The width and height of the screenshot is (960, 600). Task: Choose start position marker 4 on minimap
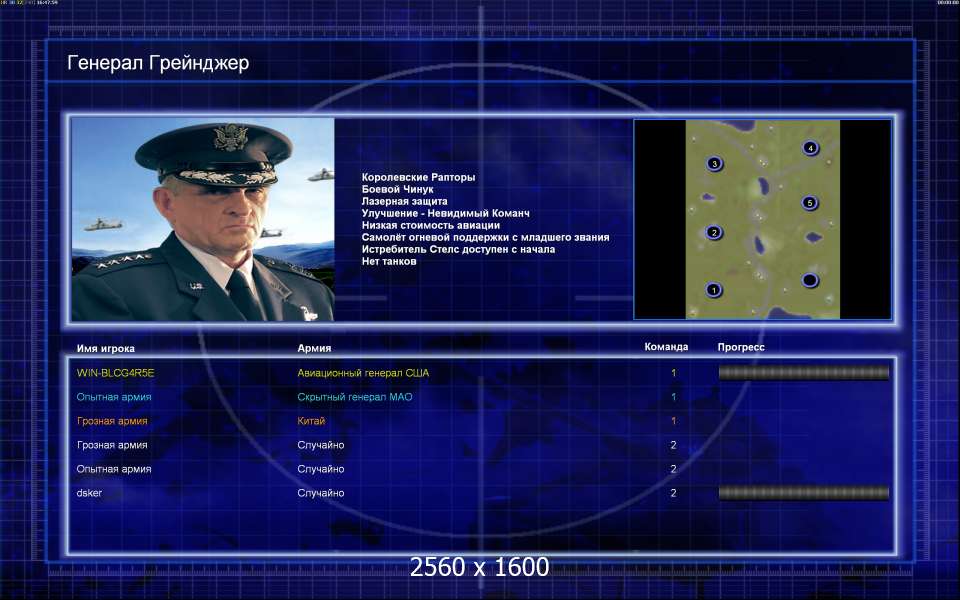coord(810,148)
